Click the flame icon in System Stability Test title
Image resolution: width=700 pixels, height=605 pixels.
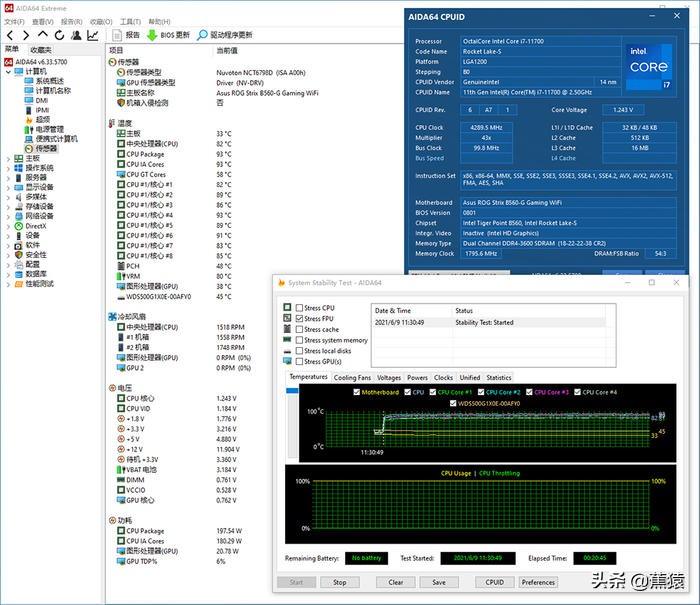coord(281,283)
